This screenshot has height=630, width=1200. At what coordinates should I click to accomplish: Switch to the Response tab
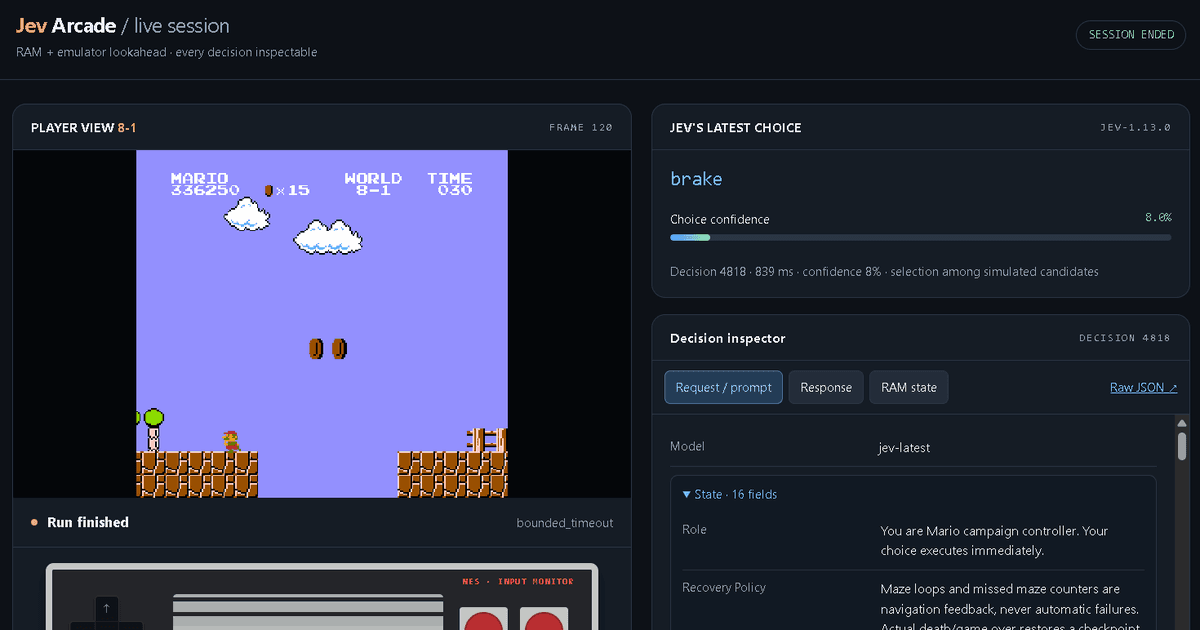825,387
